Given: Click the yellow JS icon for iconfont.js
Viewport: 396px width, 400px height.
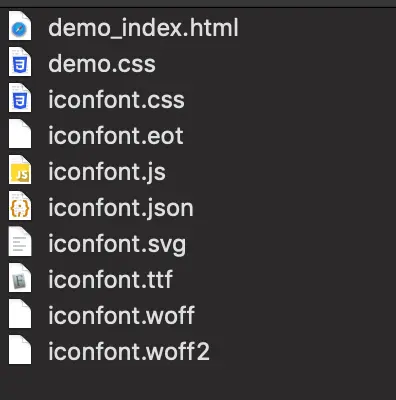Looking at the screenshot, I should pyautogui.click(x=20, y=170).
